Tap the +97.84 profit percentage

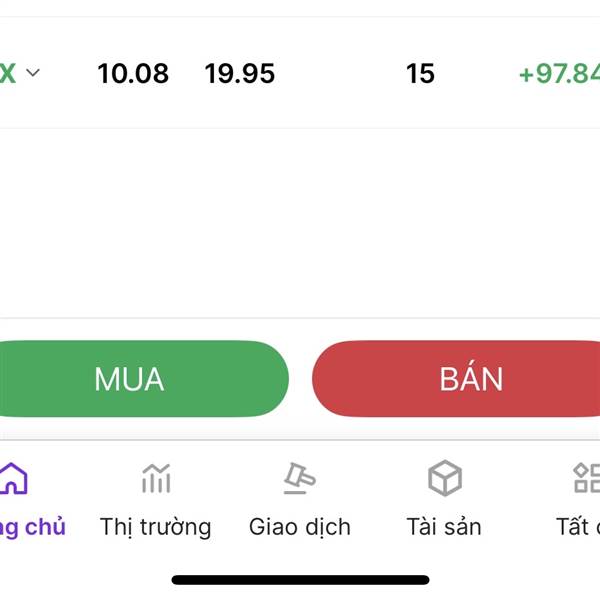tap(559, 73)
